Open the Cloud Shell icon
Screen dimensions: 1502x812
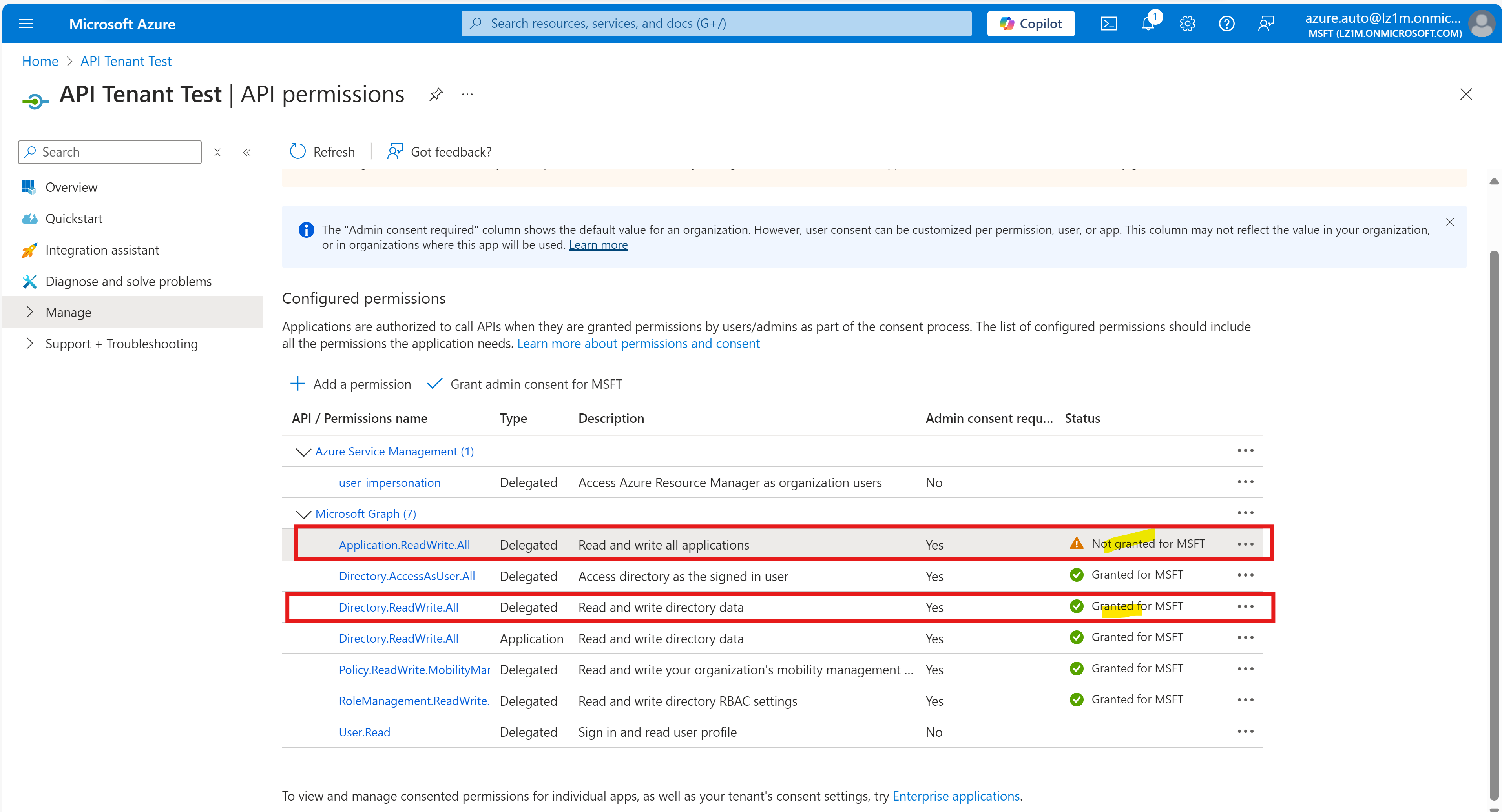(1108, 24)
